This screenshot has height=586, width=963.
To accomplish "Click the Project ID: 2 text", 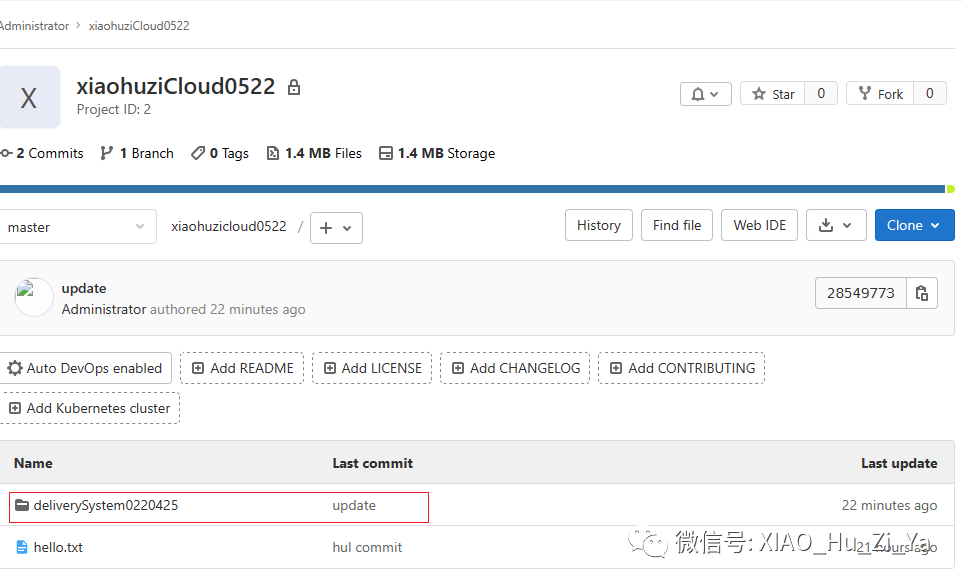I will [114, 109].
